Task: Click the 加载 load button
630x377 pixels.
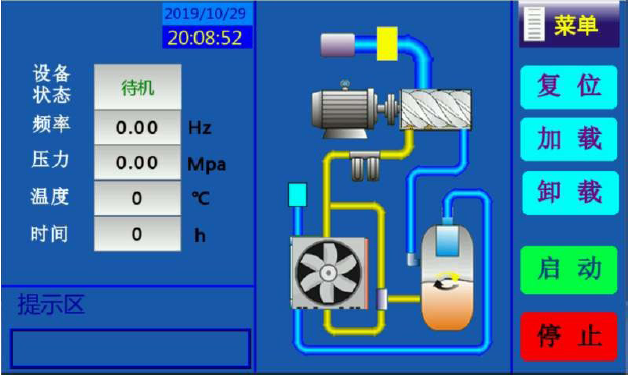Action: [569, 139]
